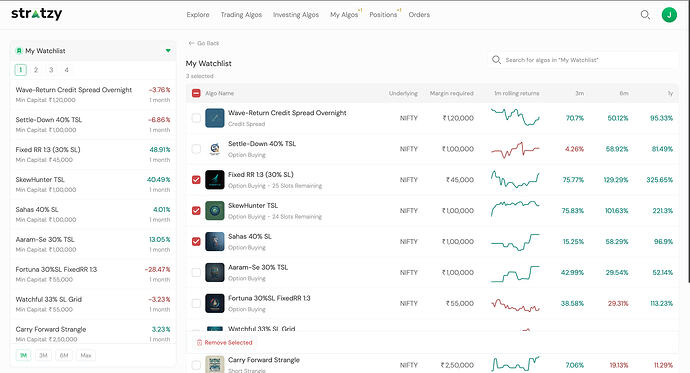Sort by 1m rolling returns column header
Viewport: 690px width, 373px height.
(x=517, y=93)
